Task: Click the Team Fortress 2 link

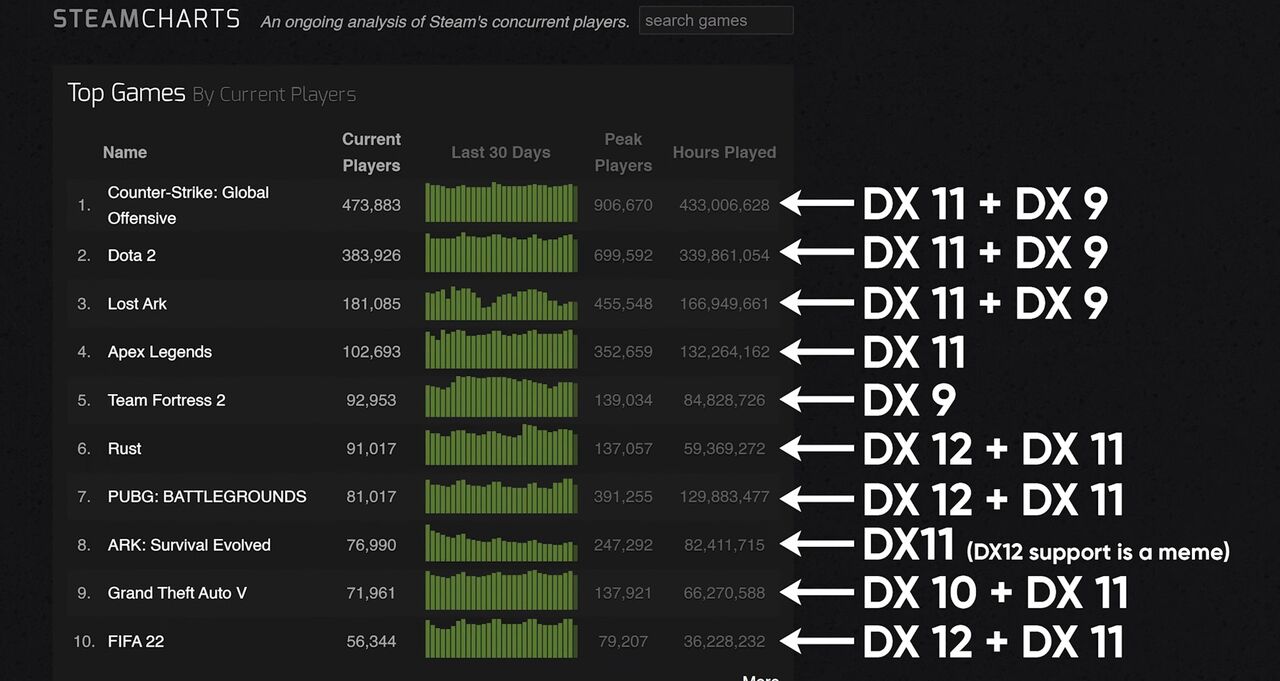Action: pos(166,400)
